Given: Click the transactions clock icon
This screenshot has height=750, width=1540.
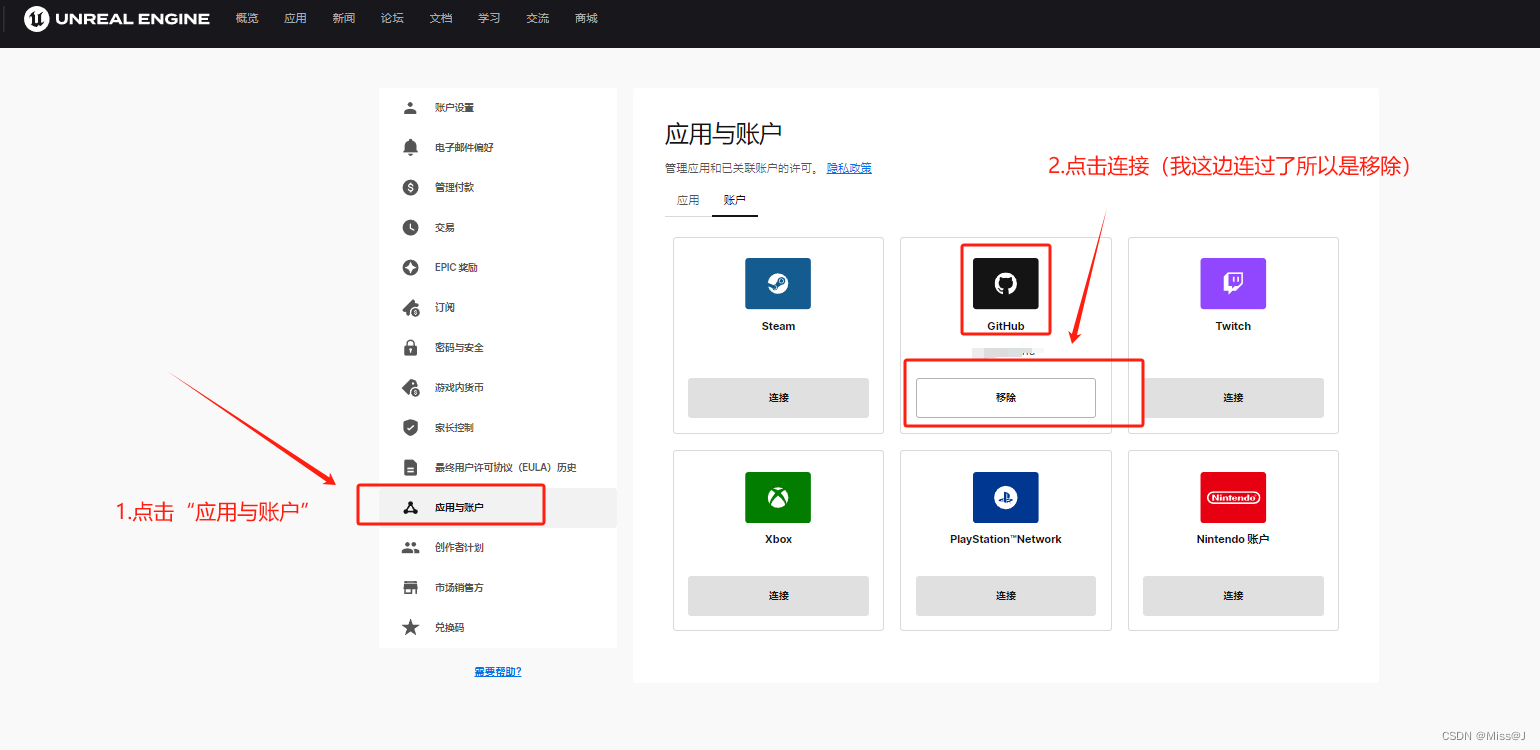Looking at the screenshot, I should pyautogui.click(x=410, y=227).
